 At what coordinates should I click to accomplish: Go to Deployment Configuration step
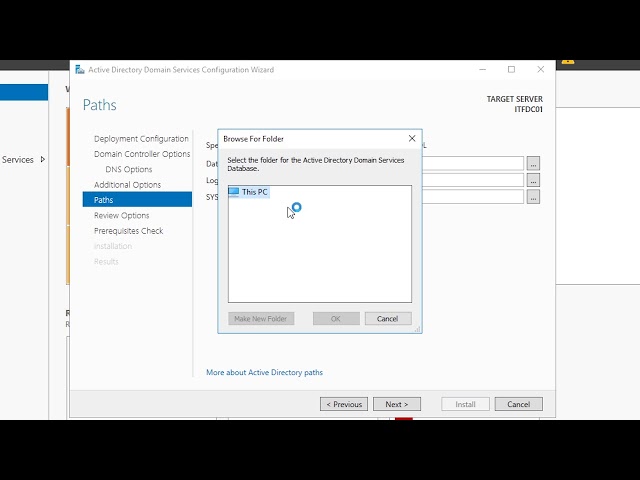(x=141, y=139)
